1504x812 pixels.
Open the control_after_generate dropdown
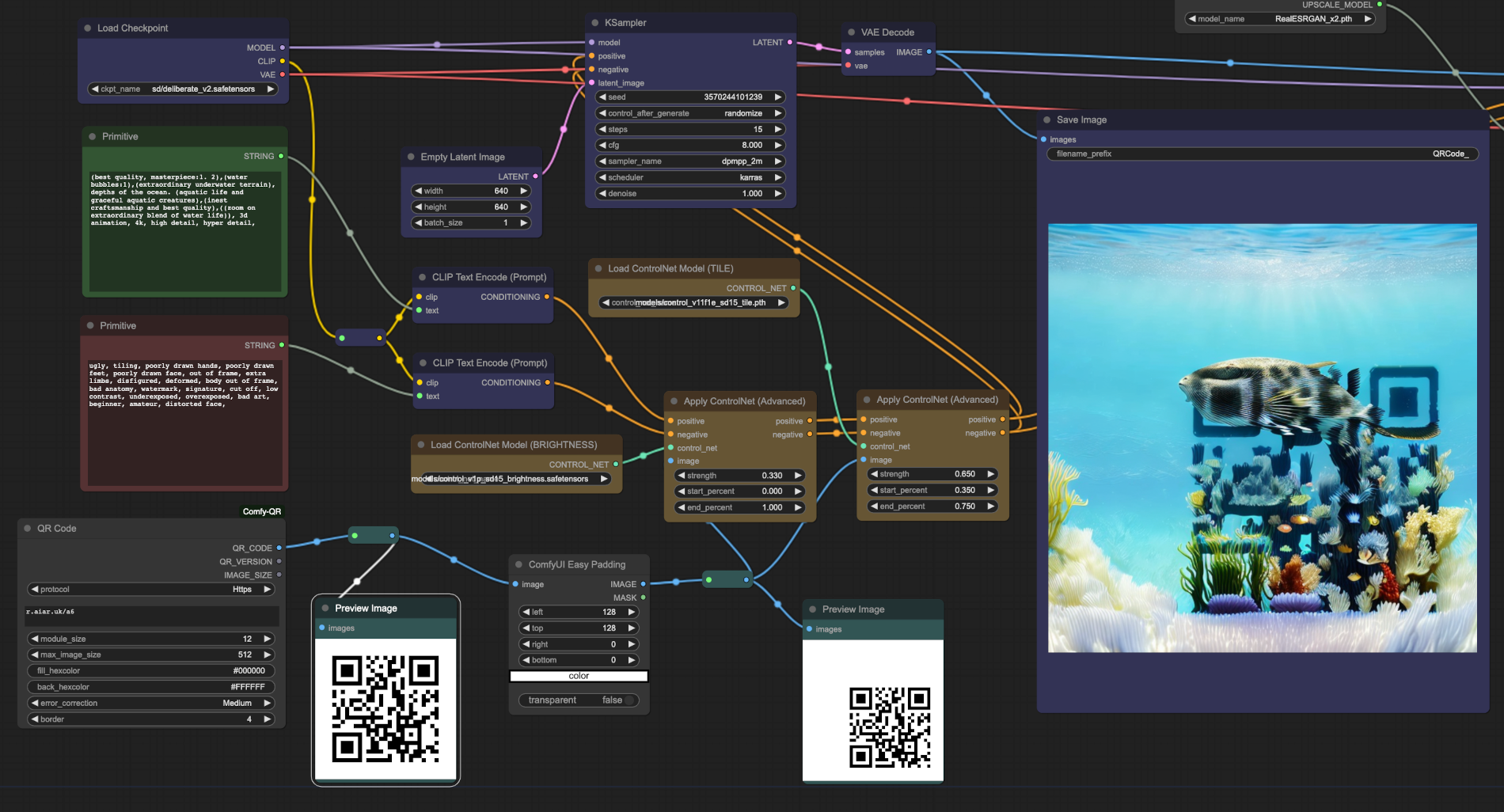pos(689,113)
